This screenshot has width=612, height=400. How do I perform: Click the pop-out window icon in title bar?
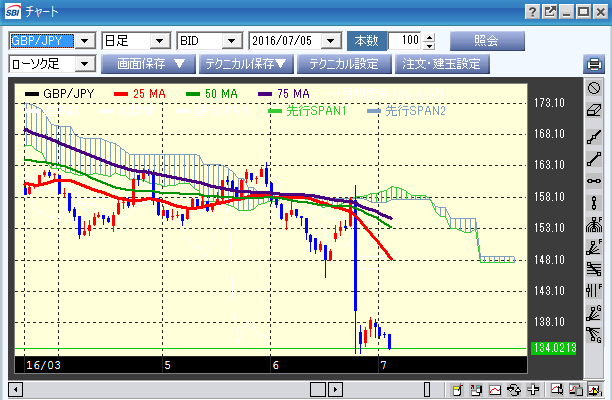tap(550, 12)
